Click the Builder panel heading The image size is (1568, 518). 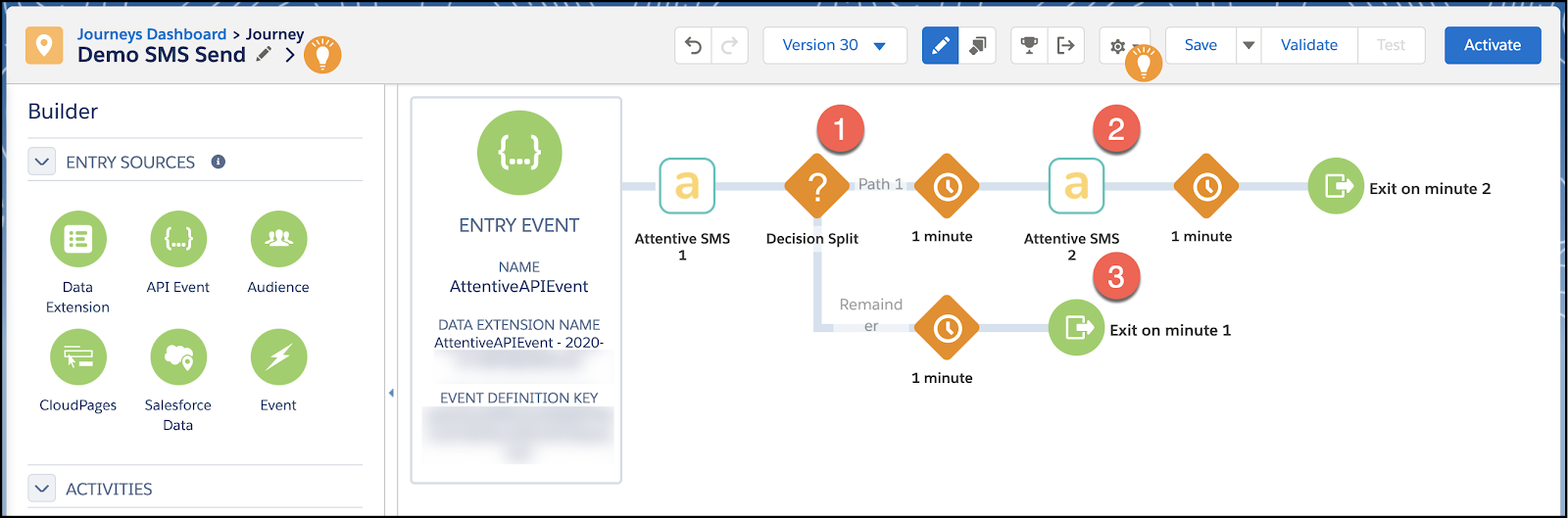63,112
